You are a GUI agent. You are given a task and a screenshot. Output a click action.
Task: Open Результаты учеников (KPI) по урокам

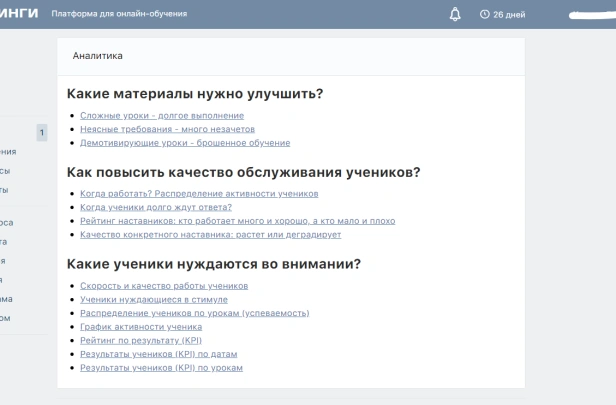coord(161,367)
